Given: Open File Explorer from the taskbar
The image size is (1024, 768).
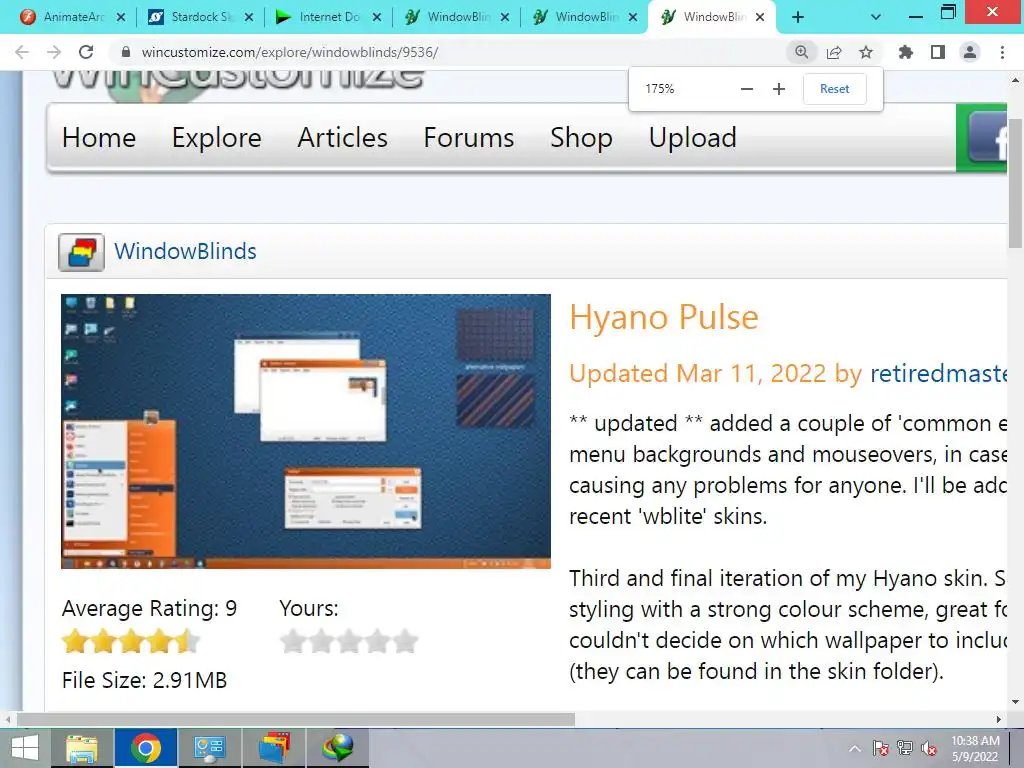Looking at the screenshot, I should pyautogui.click(x=82, y=748).
